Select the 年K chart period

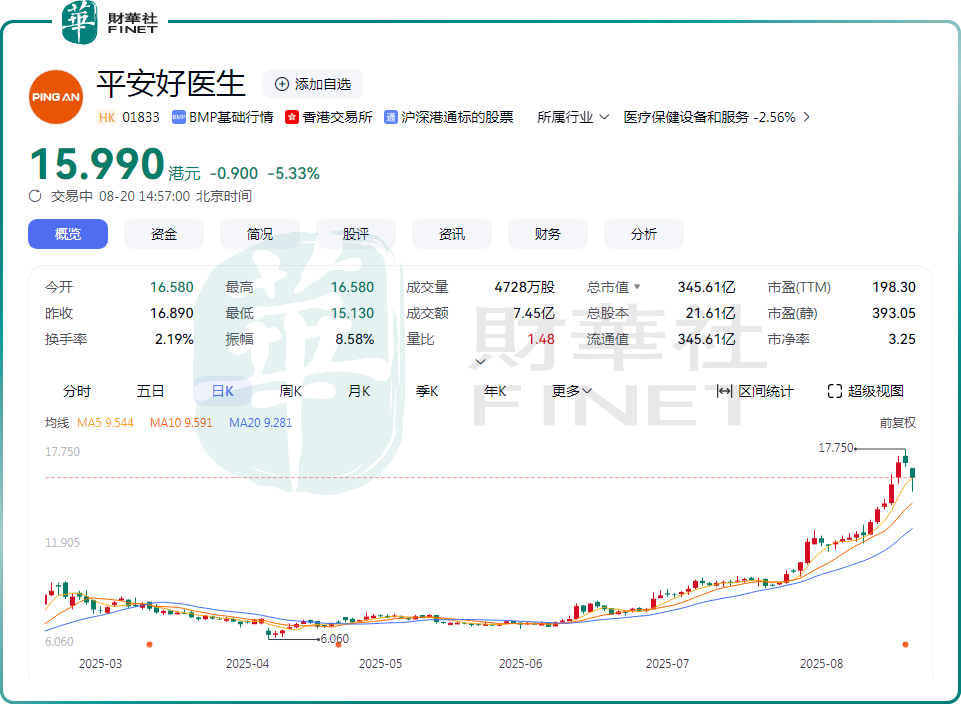pyautogui.click(x=495, y=391)
